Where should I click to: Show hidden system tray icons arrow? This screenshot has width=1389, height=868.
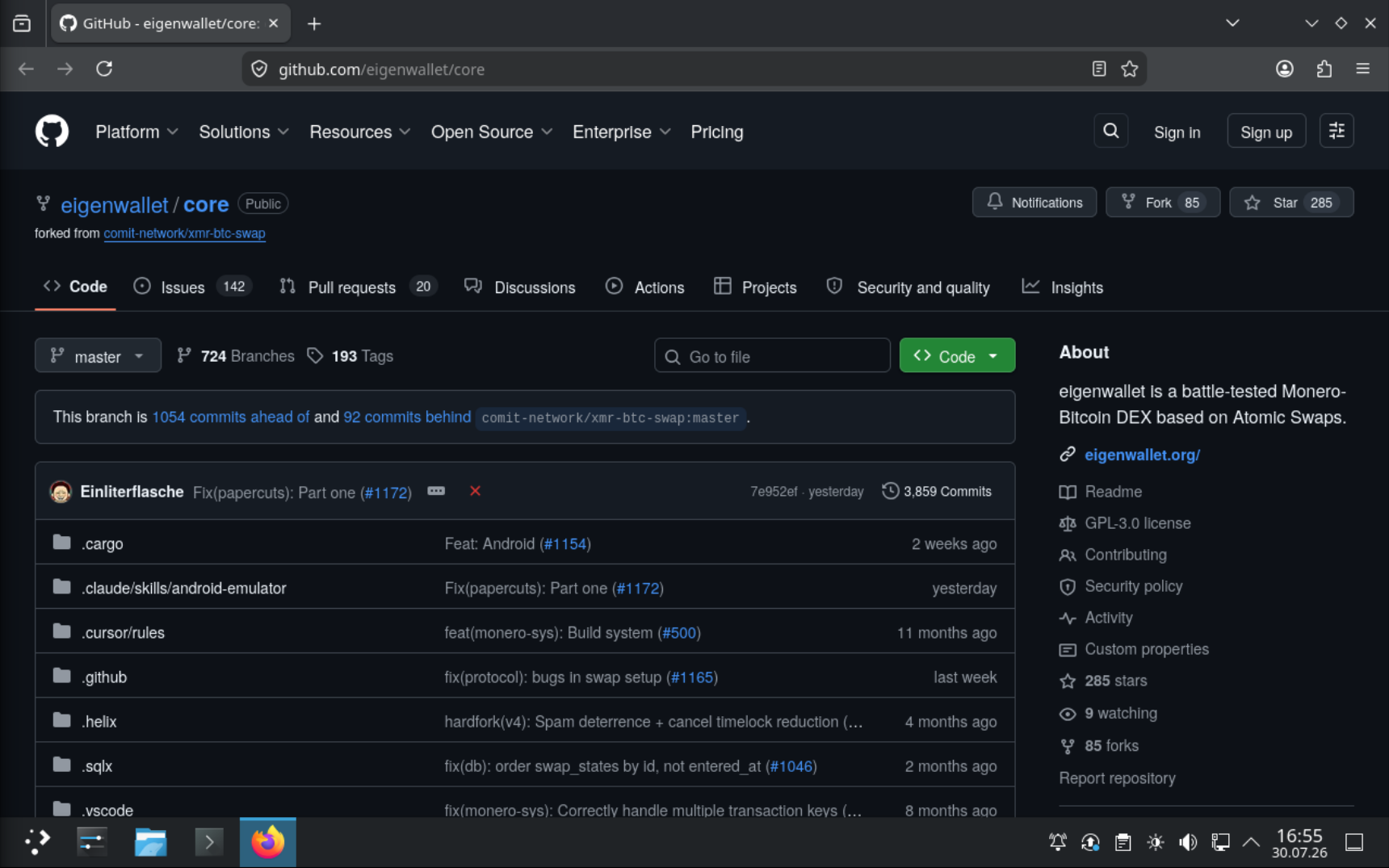(x=1251, y=842)
